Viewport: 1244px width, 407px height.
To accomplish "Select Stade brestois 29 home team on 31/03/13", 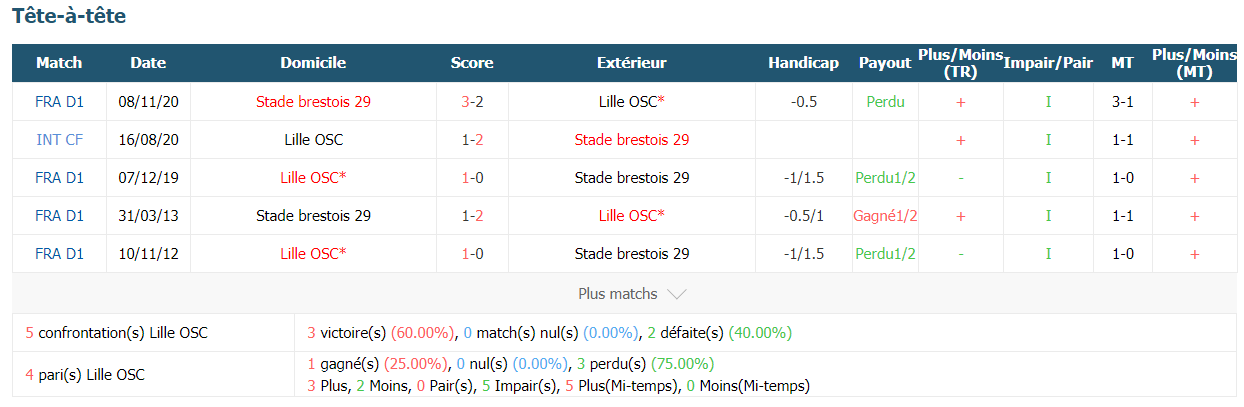I will (x=313, y=216).
